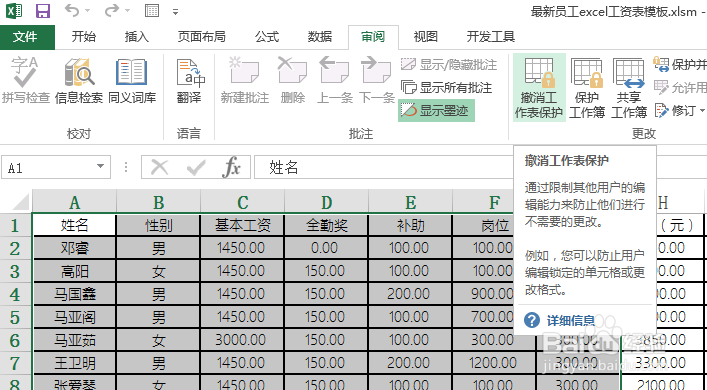Switch to the 开始 tab
Image resolution: width=707 pixels, height=390 pixels.
[x=83, y=37]
